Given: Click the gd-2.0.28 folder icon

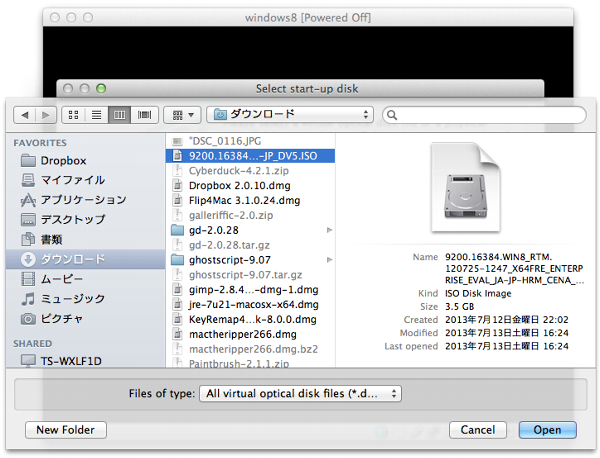Looking at the screenshot, I should [x=177, y=230].
